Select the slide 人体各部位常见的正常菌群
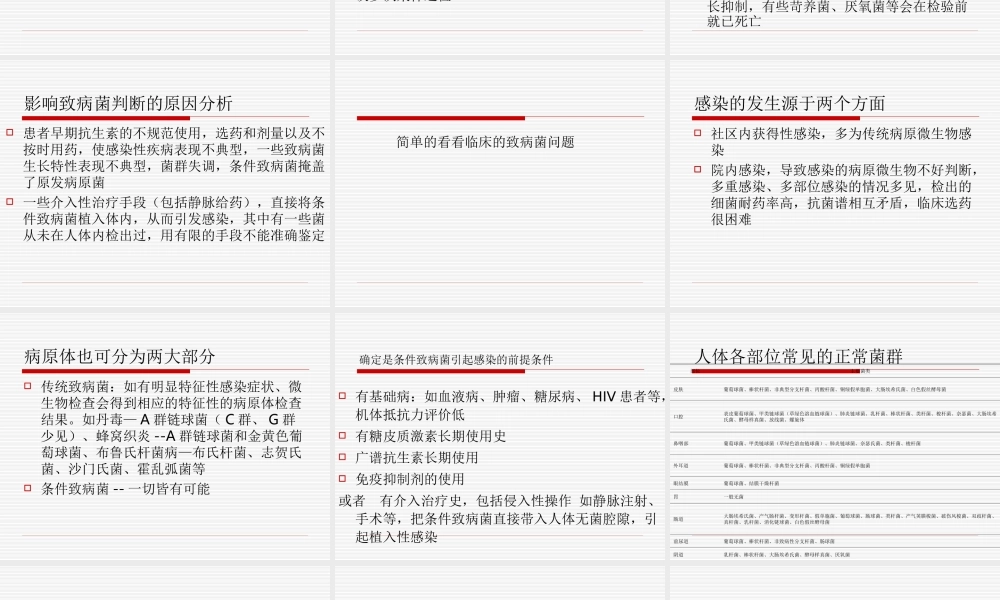Screen dimensions: 1000x600 [x=833, y=450]
